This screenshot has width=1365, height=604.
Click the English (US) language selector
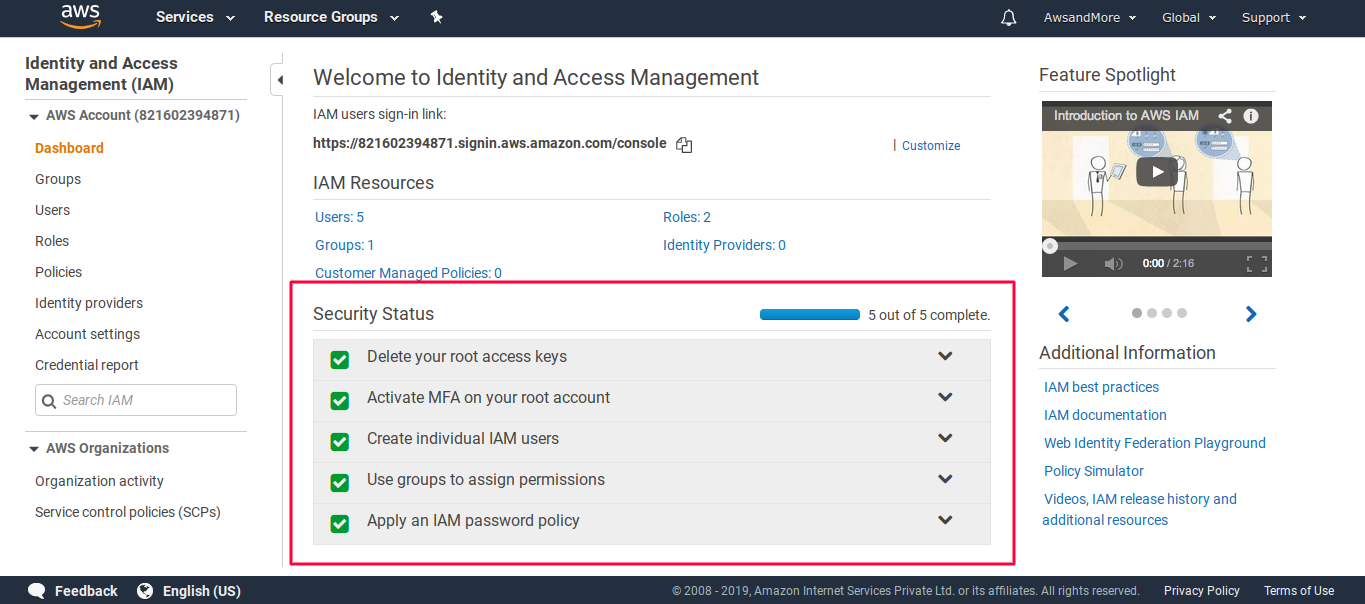coord(202,591)
